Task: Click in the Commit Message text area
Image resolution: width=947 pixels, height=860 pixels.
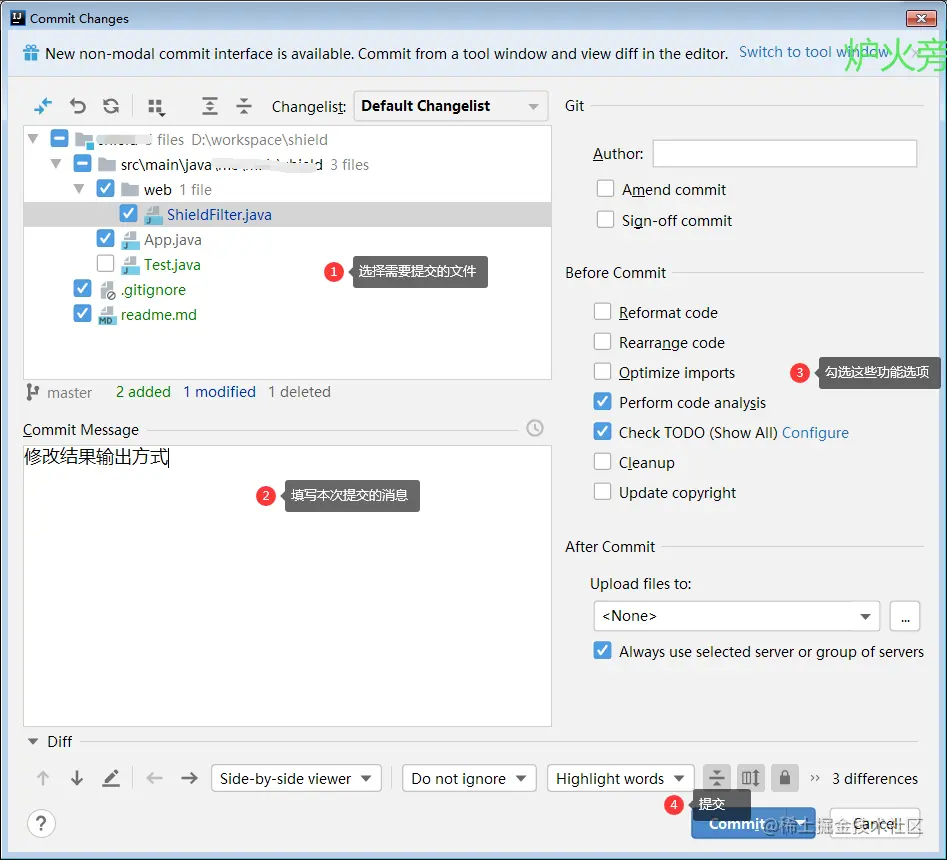Action: tap(287, 586)
